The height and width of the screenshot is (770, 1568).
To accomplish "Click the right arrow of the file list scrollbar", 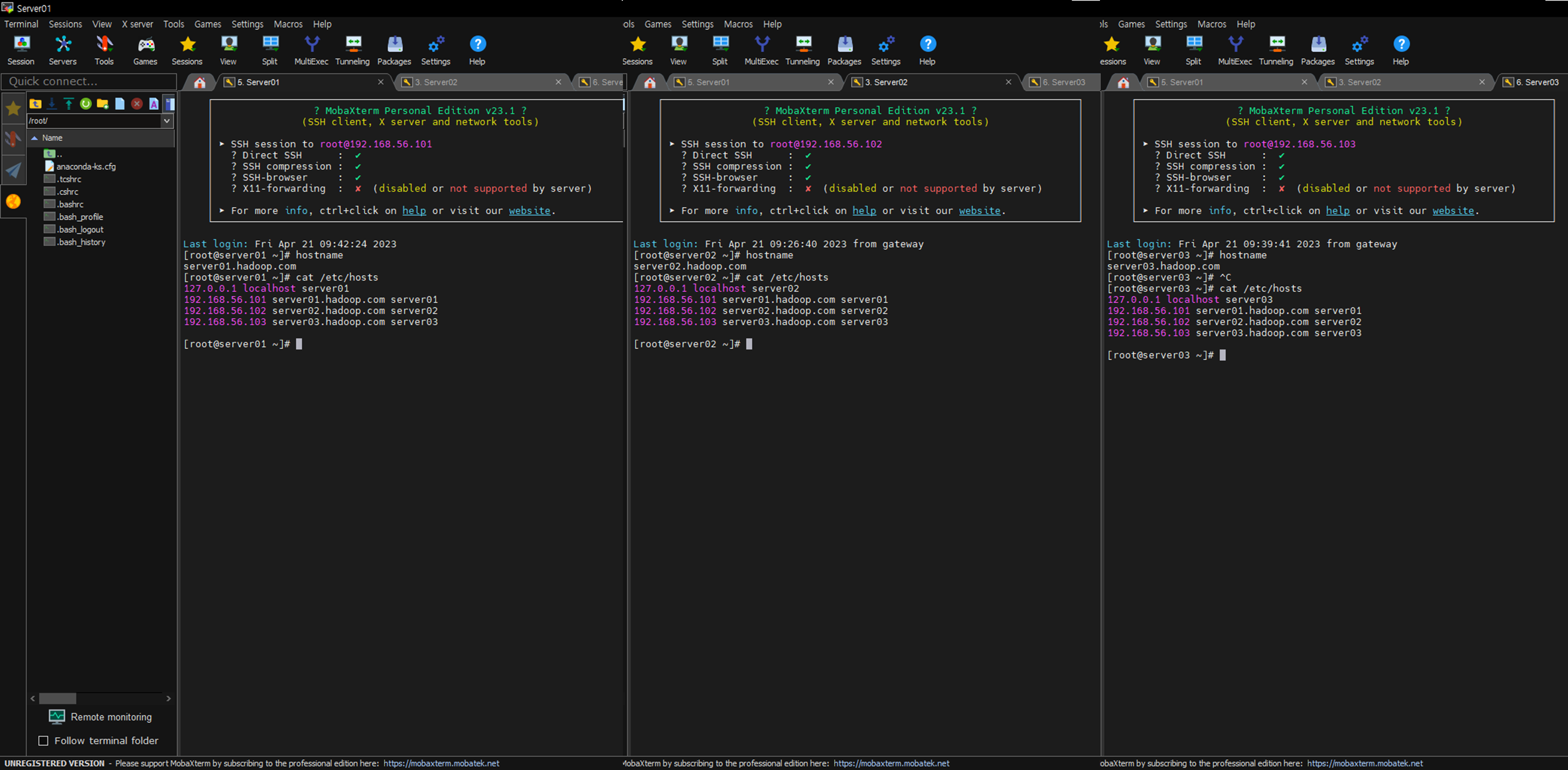I will (x=169, y=698).
